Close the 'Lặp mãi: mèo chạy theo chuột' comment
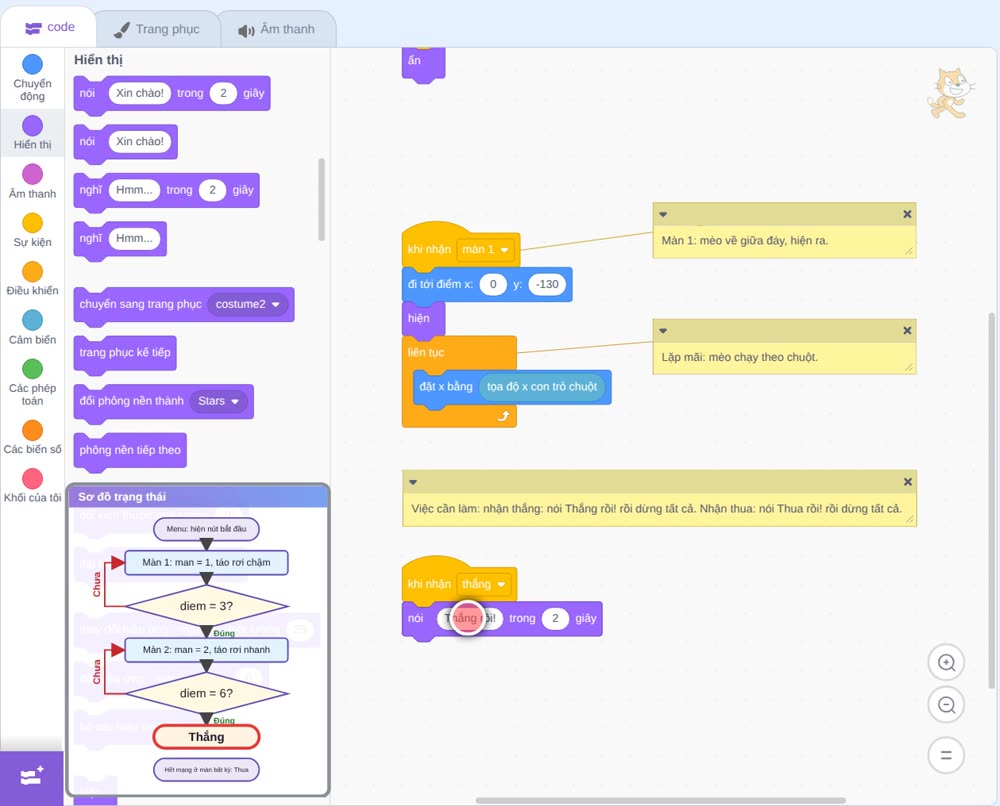The image size is (1000, 806). point(907,330)
